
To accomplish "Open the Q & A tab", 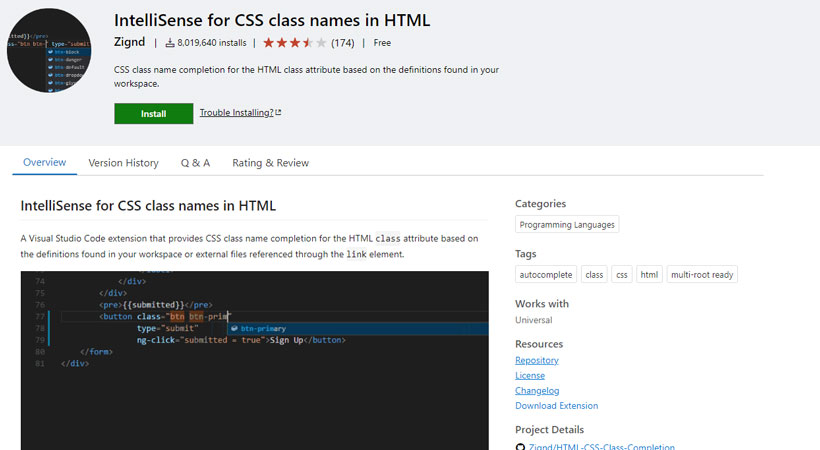I will (x=195, y=163).
